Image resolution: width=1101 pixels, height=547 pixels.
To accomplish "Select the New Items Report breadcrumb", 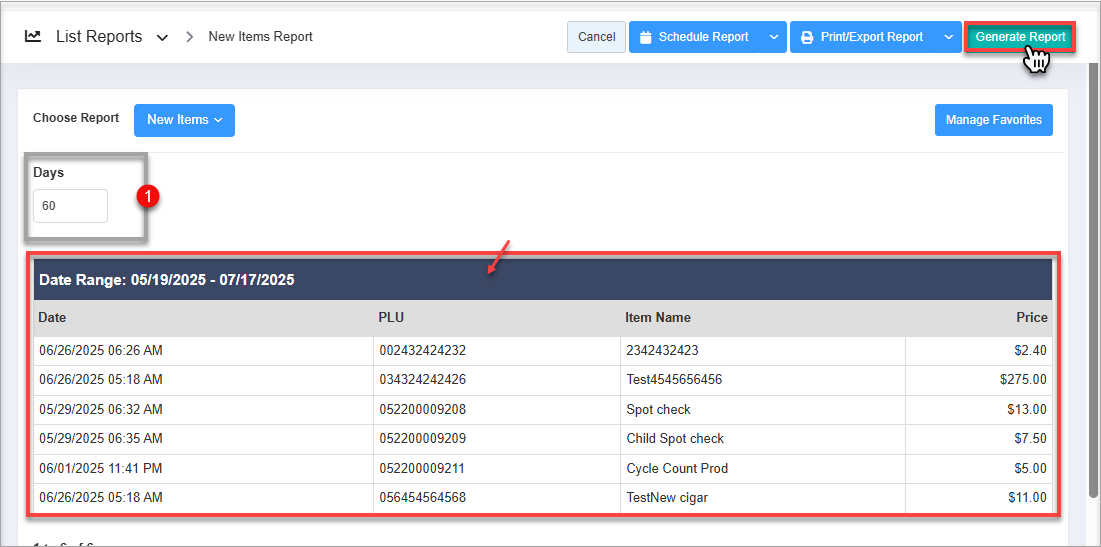I will [x=260, y=37].
